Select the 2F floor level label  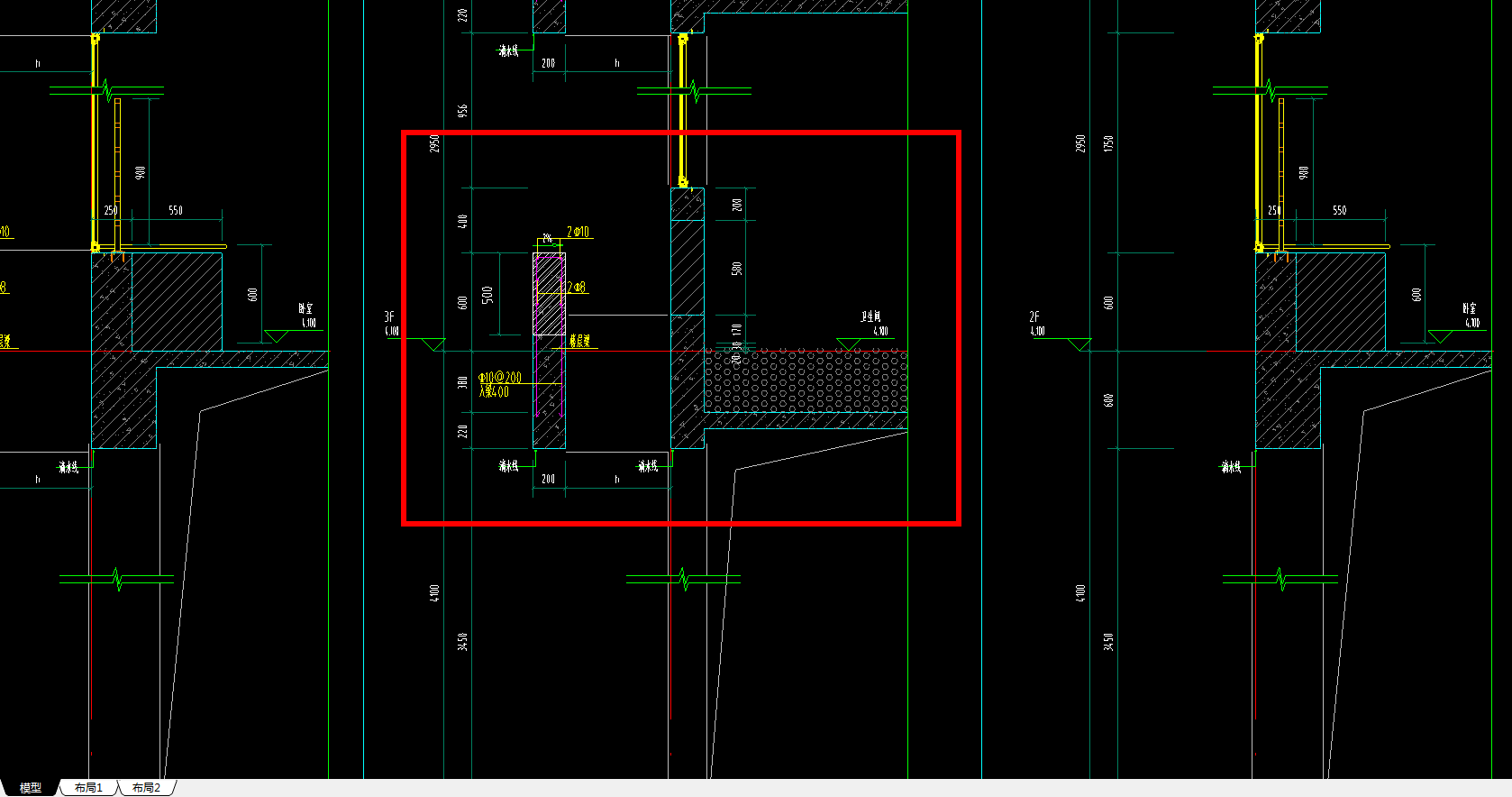pyautogui.click(x=1034, y=316)
